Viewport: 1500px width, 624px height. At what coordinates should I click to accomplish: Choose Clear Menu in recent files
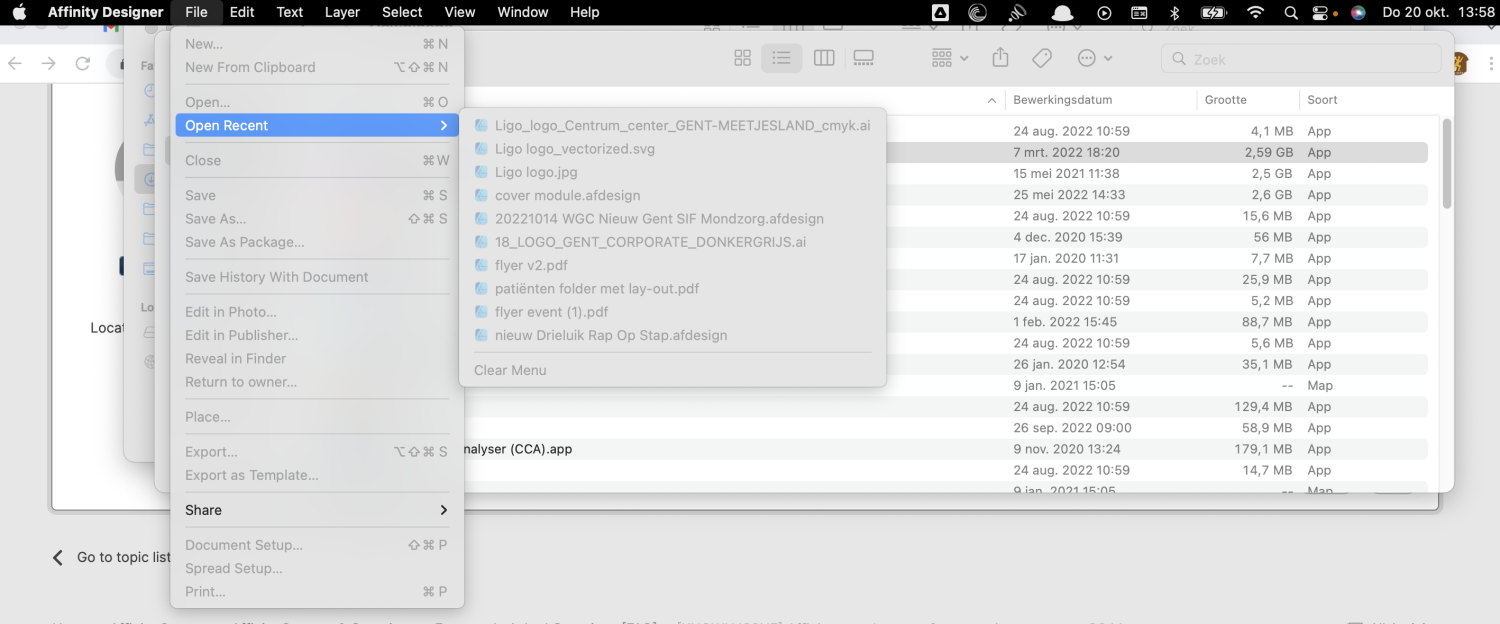click(x=510, y=370)
